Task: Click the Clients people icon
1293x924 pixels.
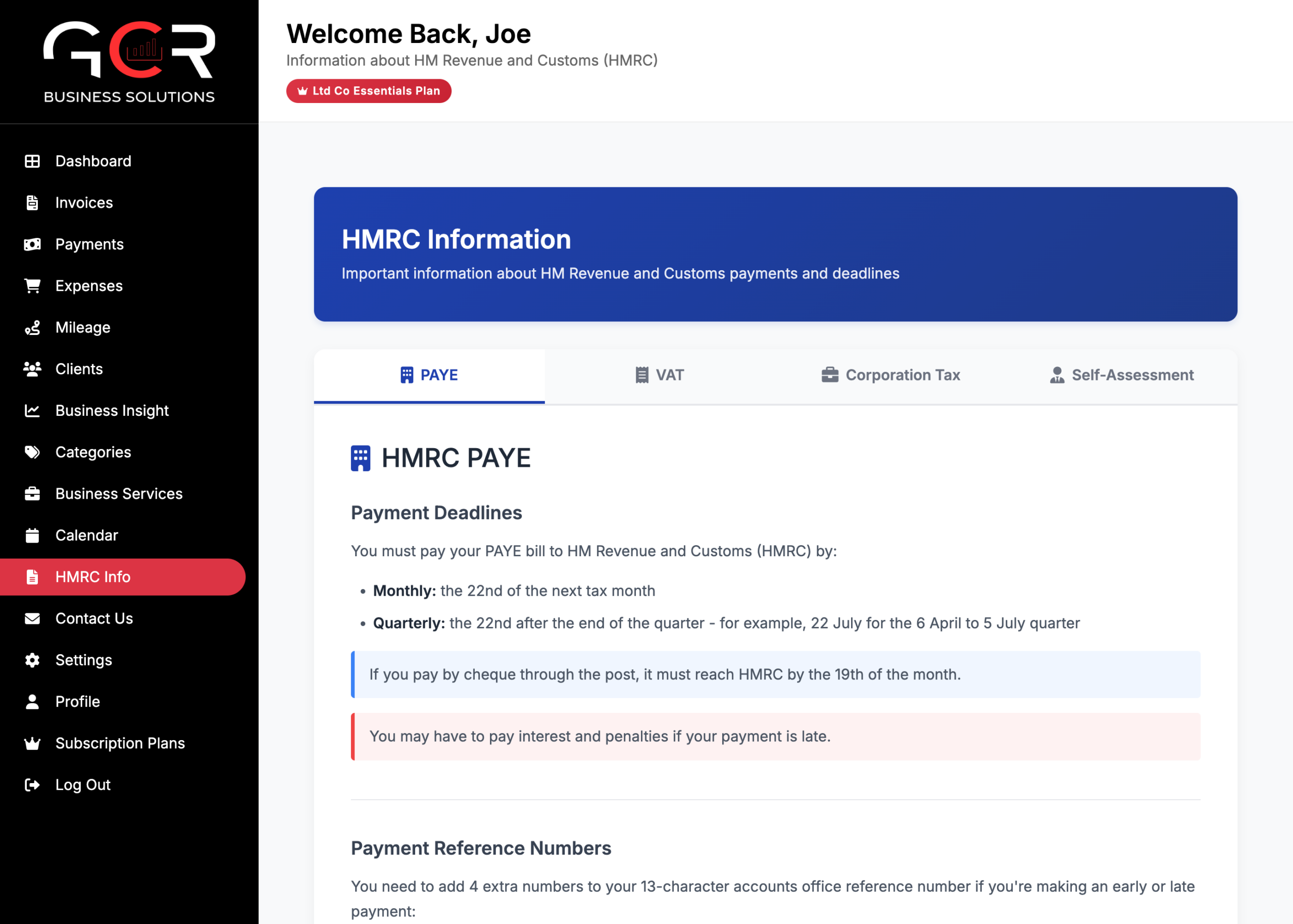Action: click(x=32, y=369)
